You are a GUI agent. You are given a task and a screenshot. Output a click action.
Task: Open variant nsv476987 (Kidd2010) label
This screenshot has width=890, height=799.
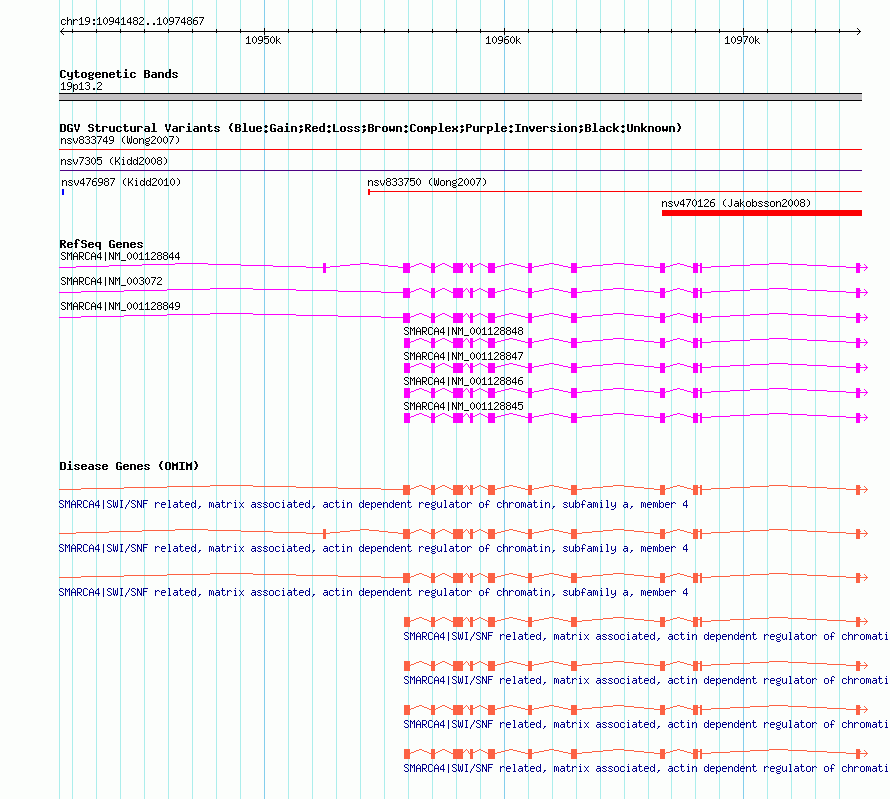click(x=121, y=182)
